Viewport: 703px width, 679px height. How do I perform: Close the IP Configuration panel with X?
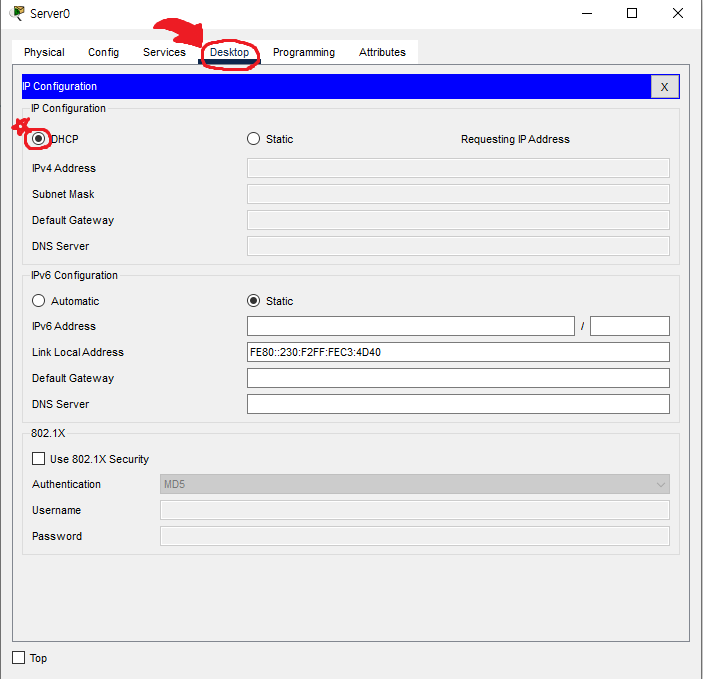click(x=664, y=87)
